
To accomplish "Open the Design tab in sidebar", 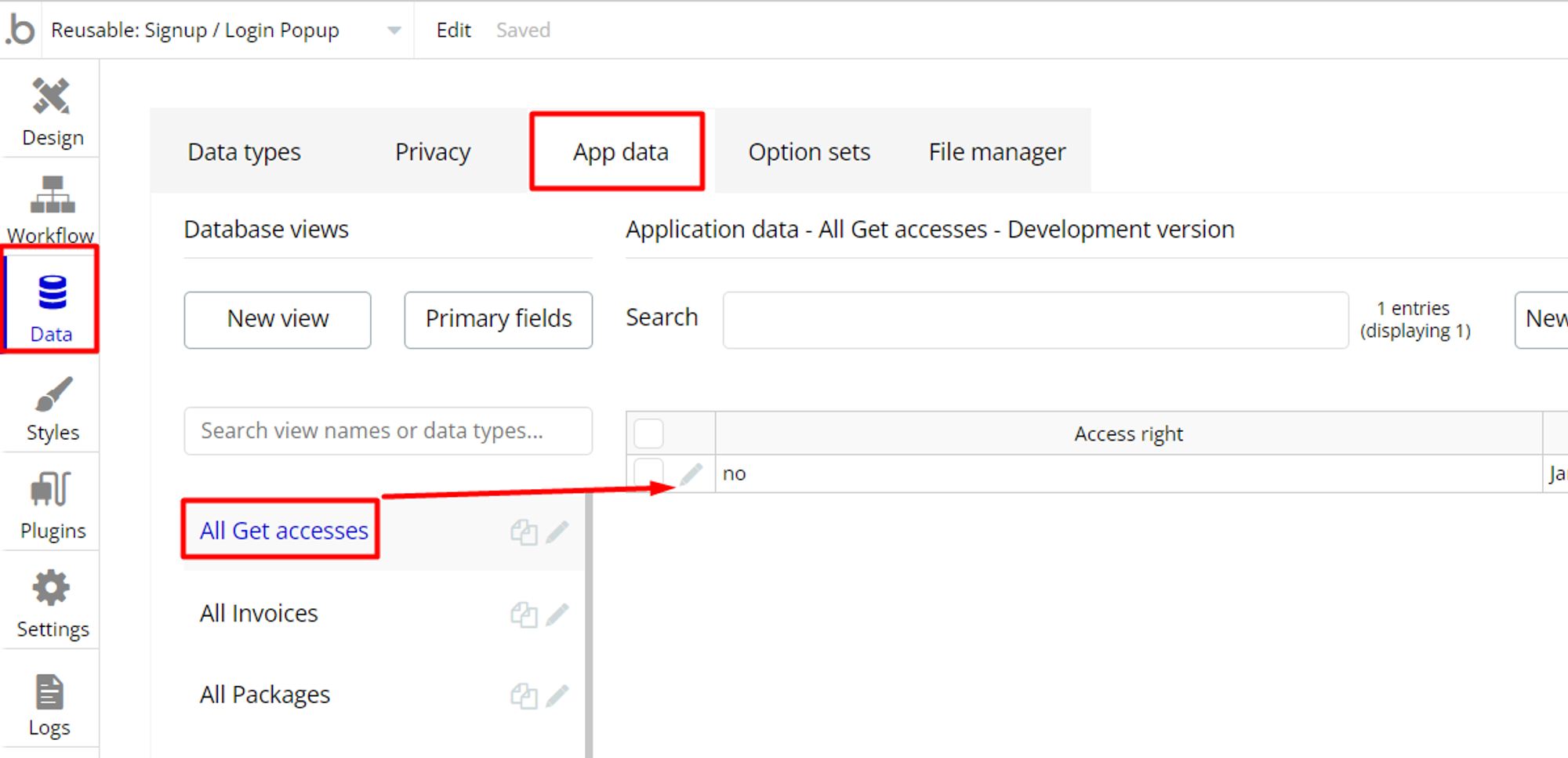I will (52, 112).
